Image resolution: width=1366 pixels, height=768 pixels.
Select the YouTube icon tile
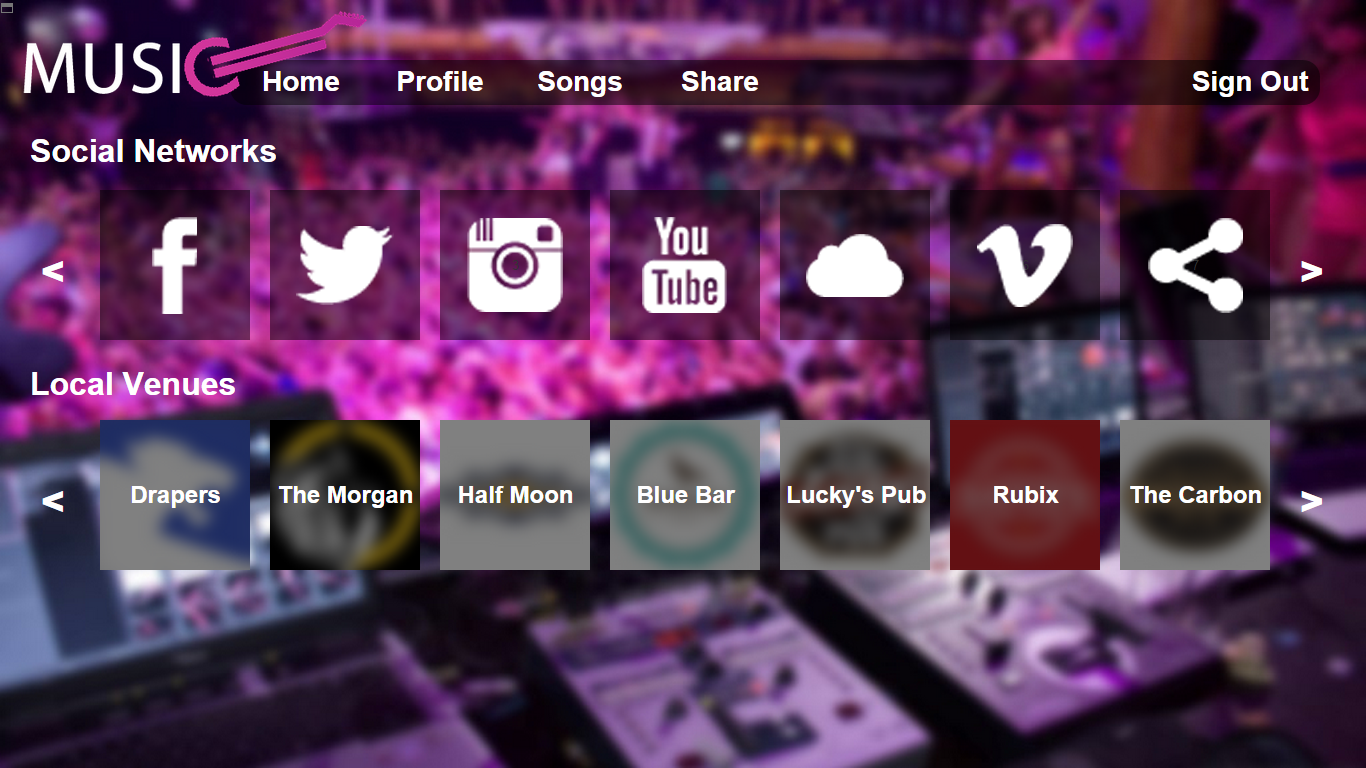pyautogui.click(x=685, y=265)
